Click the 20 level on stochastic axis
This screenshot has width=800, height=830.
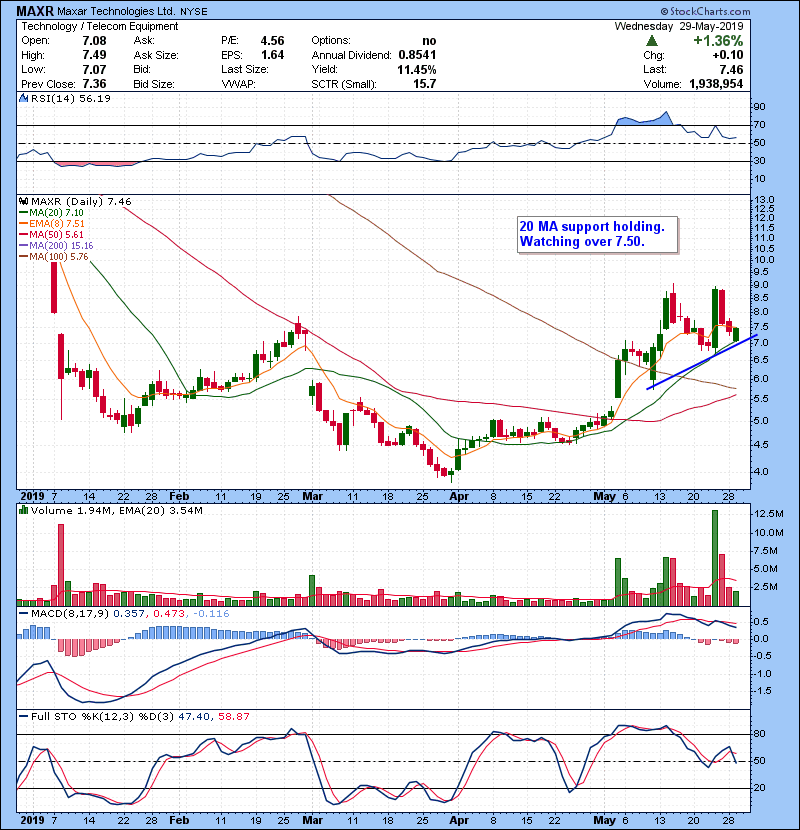click(759, 788)
